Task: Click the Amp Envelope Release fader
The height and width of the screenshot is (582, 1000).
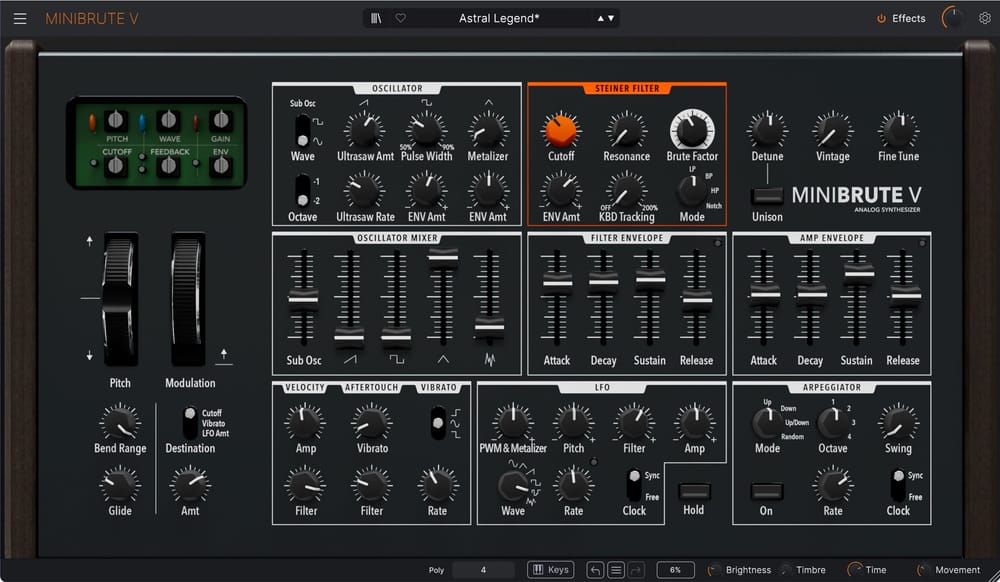Action: click(905, 296)
